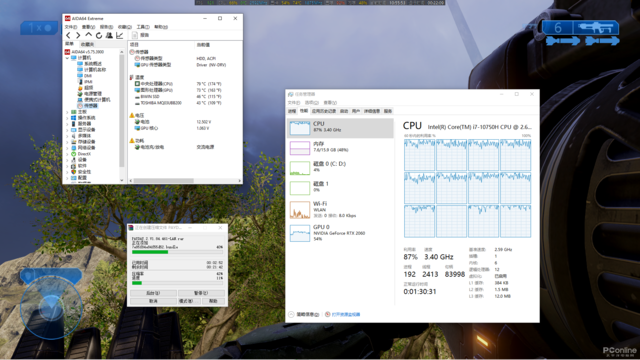Click the up-level arrow in AIDA64 toolbar
Image resolution: width=640 pixels, height=360 pixels.
click(88, 36)
